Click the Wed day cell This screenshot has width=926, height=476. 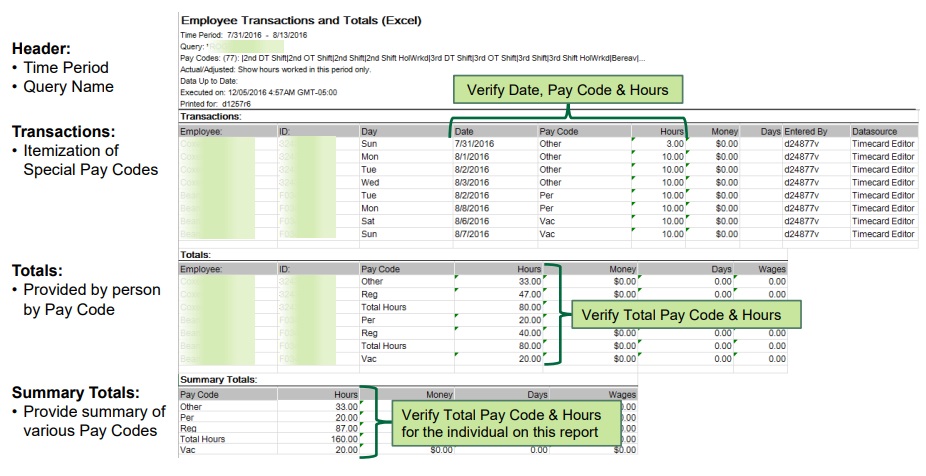tap(370, 183)
